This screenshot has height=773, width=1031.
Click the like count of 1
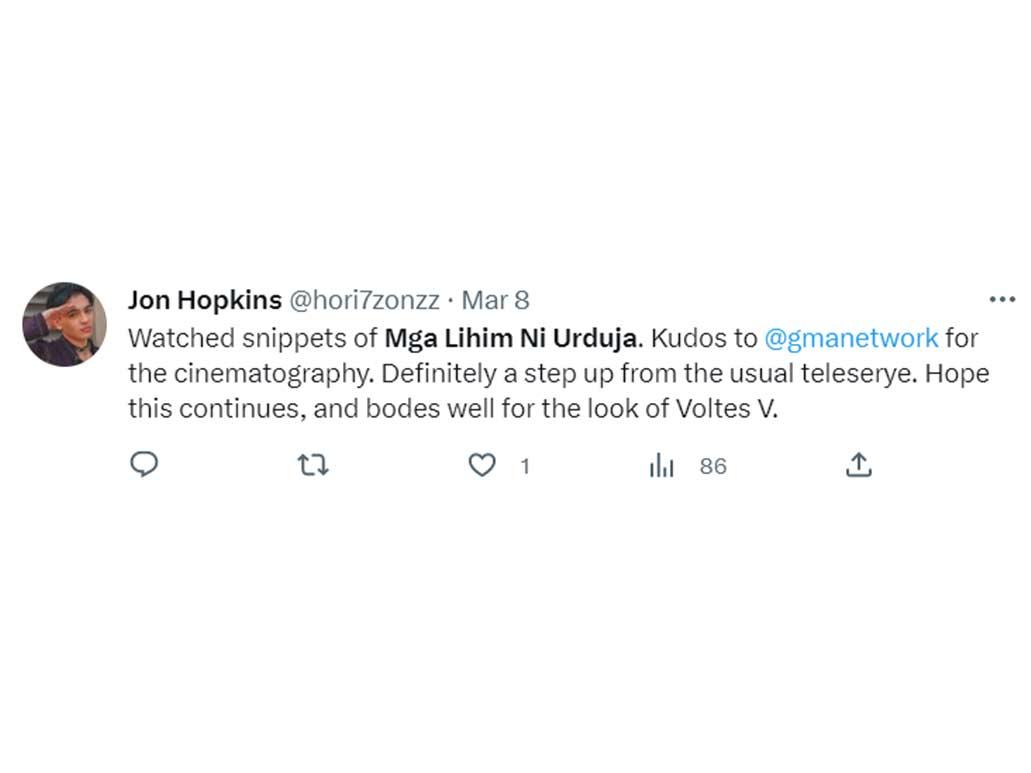pos(525,466)
